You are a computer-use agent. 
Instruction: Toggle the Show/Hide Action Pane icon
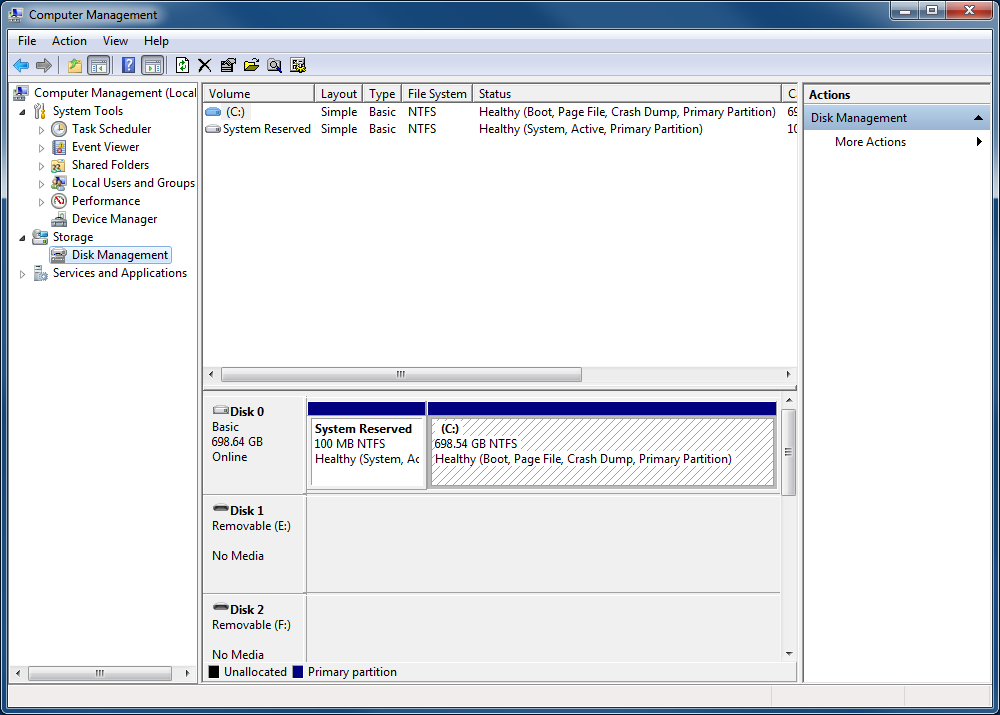coord(152,65)
